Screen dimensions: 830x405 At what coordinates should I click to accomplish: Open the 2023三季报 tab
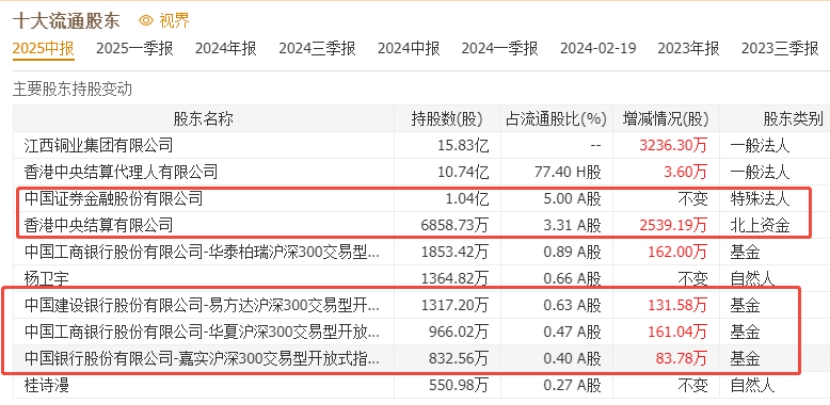[x=780, y=49]
